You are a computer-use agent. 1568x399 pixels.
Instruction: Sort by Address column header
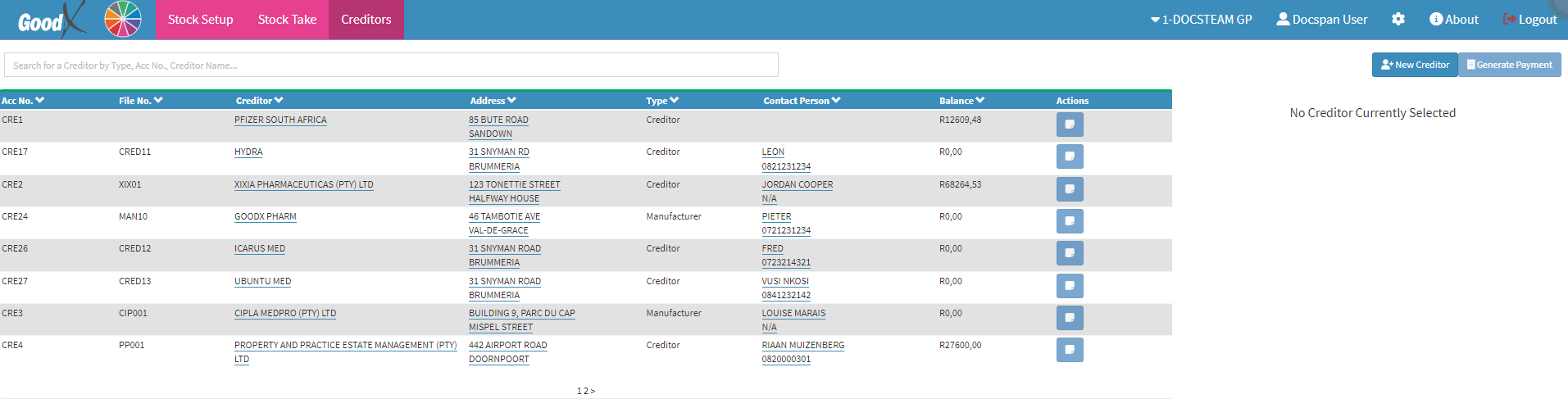click(493, 101)
